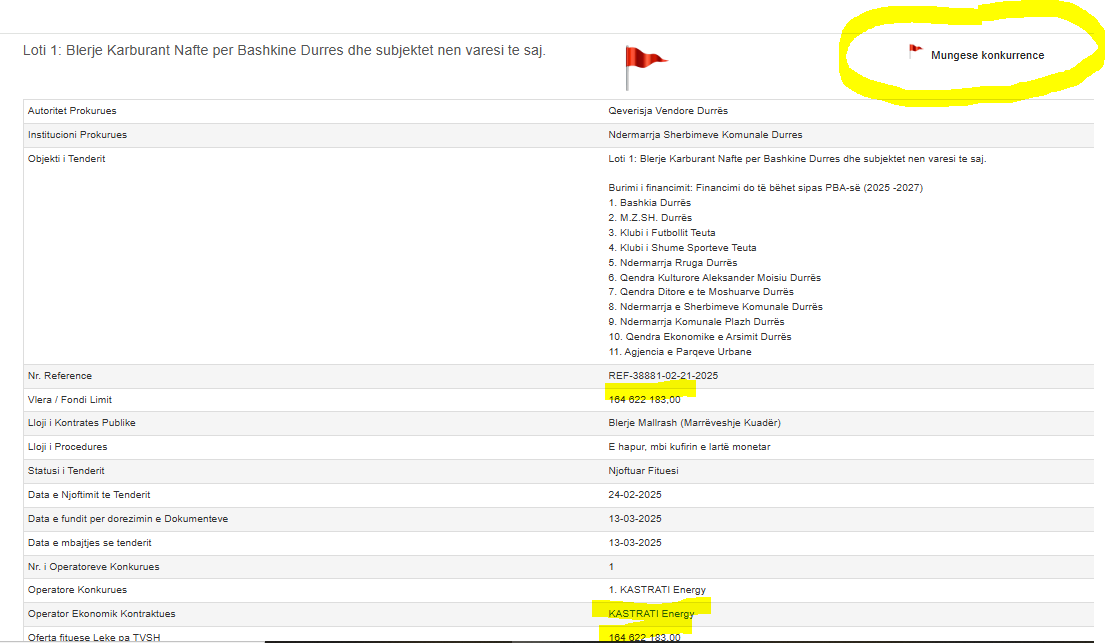Click the small red flag next to Mungese konkurrence

[914, 52]
